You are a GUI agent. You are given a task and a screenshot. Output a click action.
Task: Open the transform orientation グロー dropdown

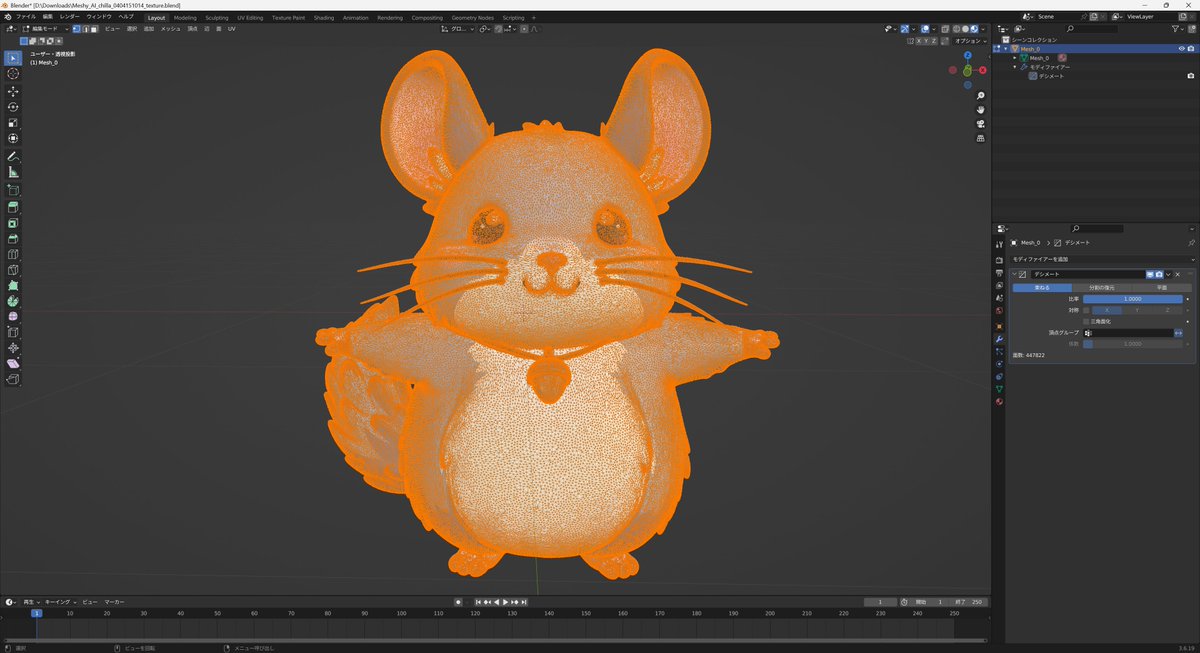coord(458,29)
